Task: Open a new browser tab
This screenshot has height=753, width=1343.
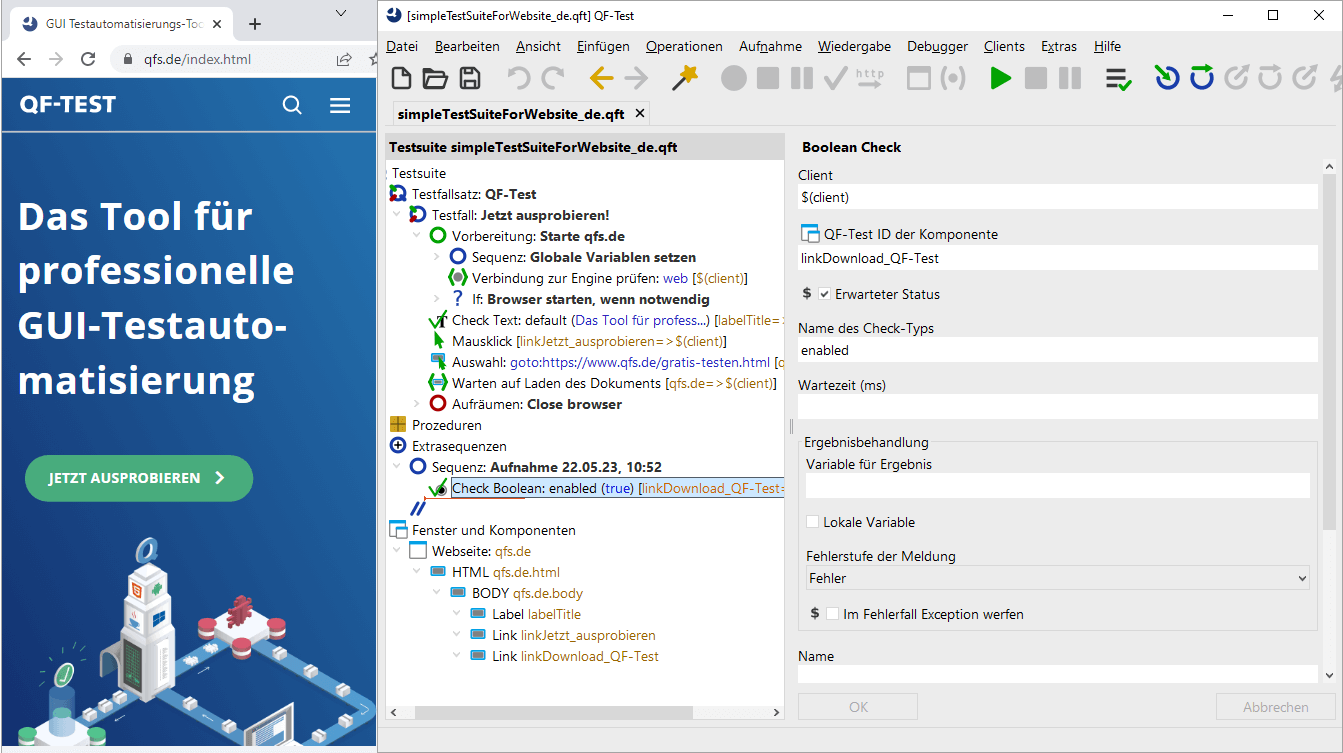Action: (x=255, y=23)
